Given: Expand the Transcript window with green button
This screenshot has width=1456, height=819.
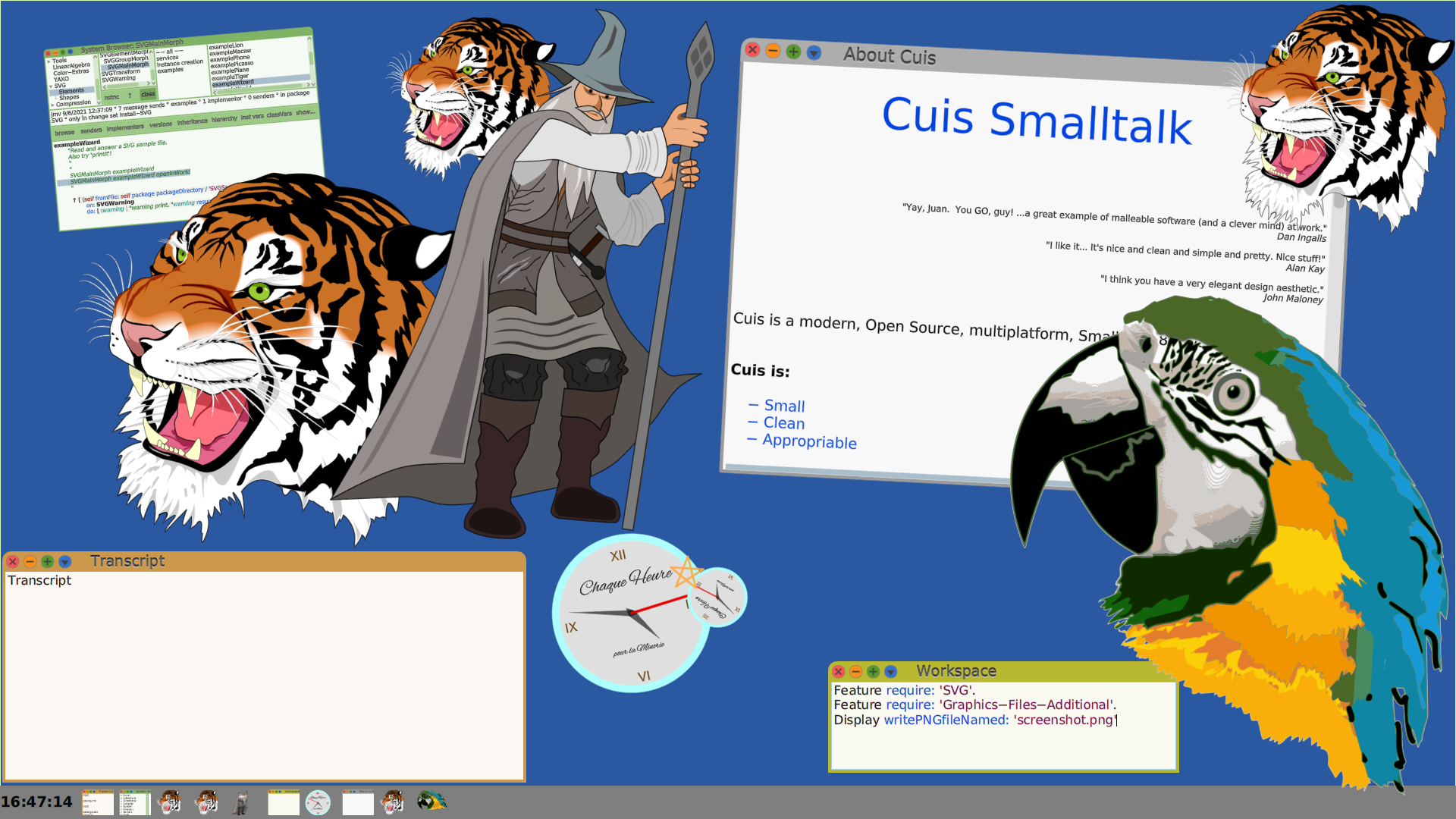Looking at the screenshot, I should tap(48, 562).
